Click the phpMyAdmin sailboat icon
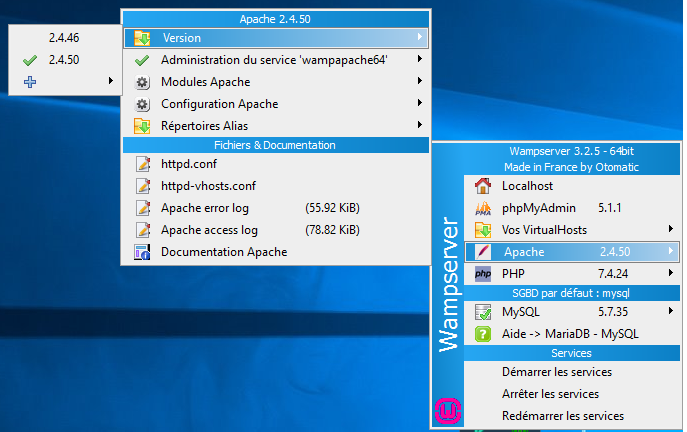 click(x=483, y=208)
